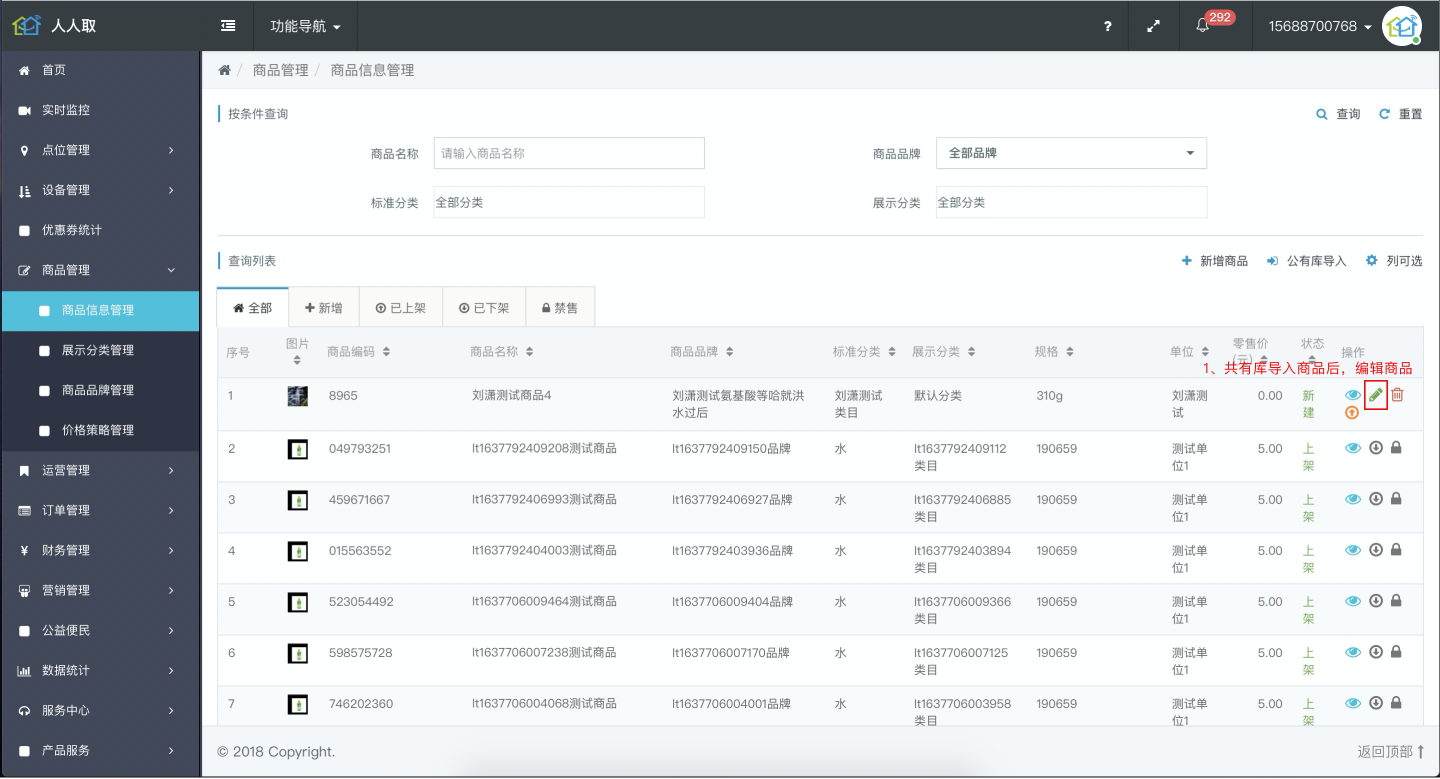Image resolution: width=1440 pixels, height=779 pixels.
Task: Open 实时监控 in the sidebar
Action: pos(100,110)
